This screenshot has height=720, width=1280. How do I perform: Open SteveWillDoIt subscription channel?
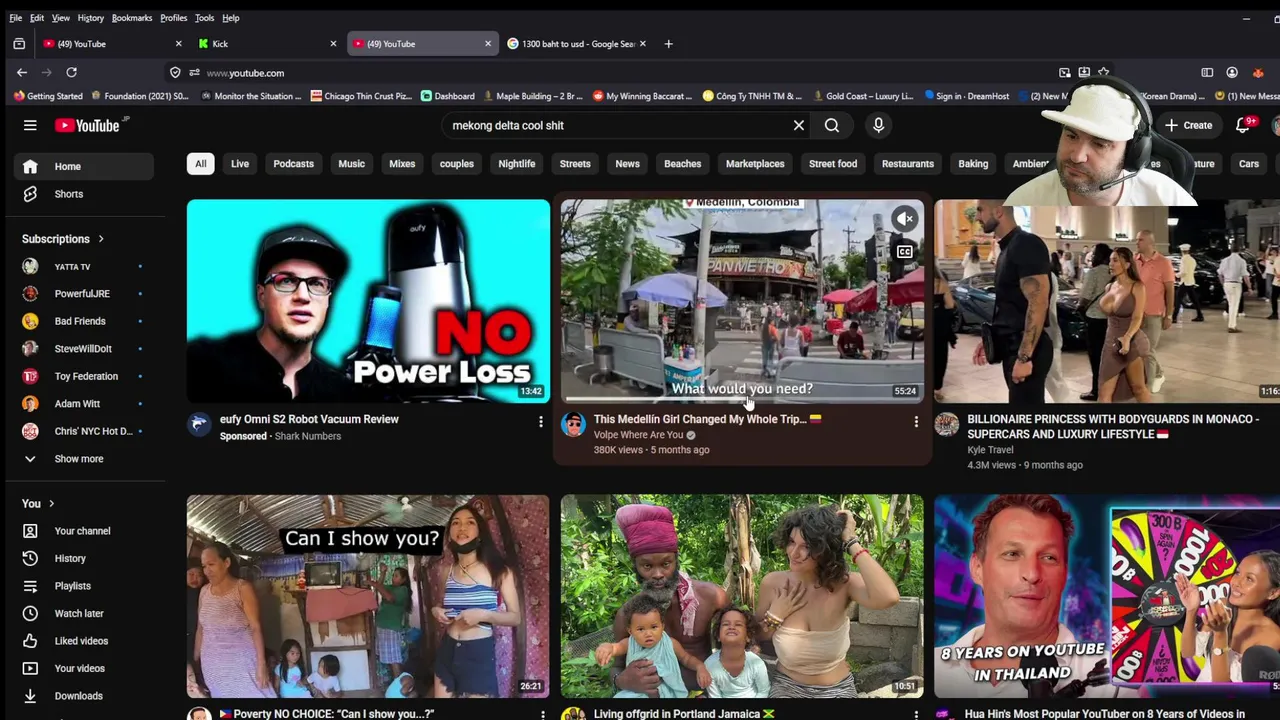coord(83,349)
